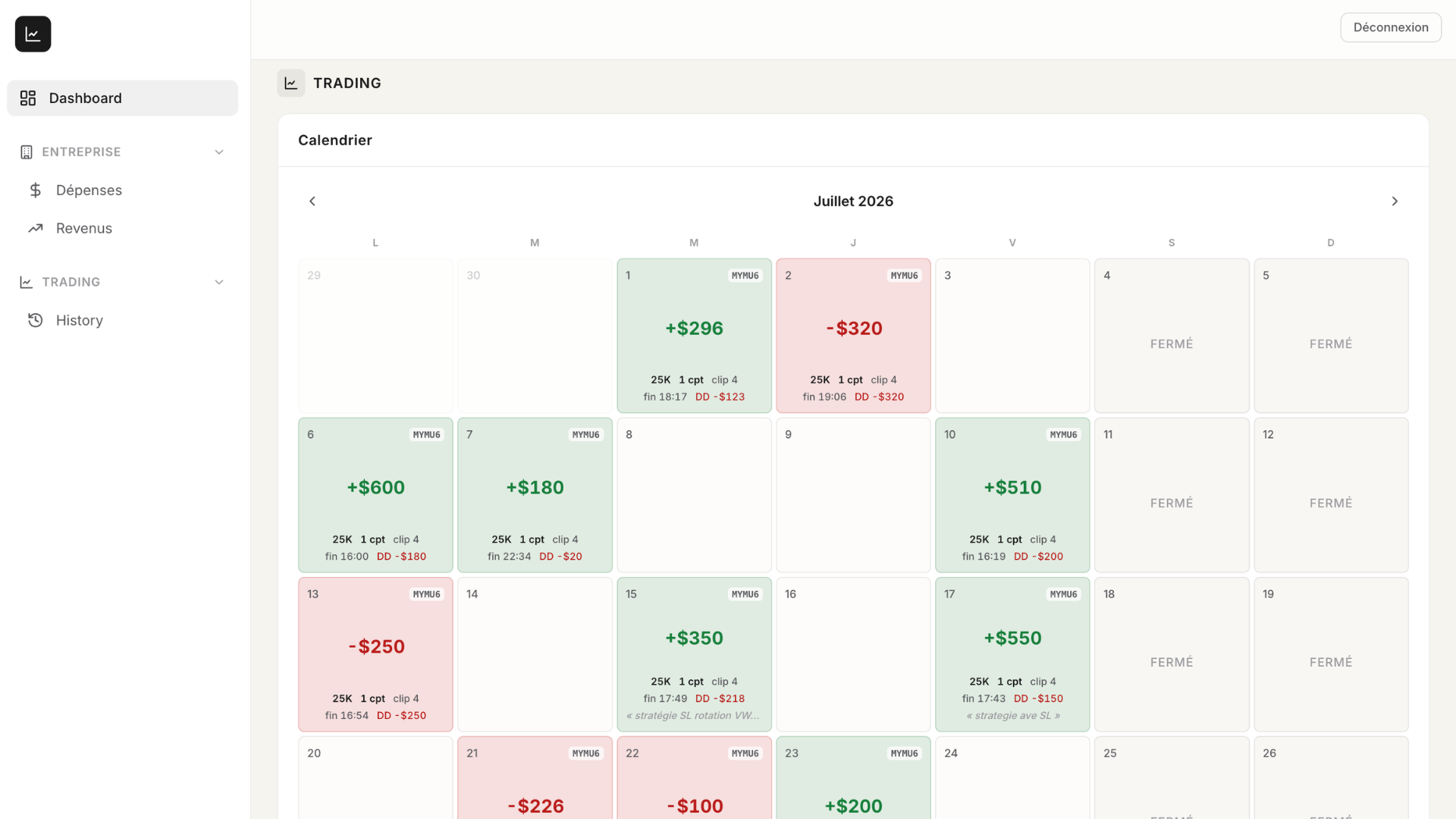Click the ENTREPRISE building icon
1456x819 pixels.
[x=27, y=152]
